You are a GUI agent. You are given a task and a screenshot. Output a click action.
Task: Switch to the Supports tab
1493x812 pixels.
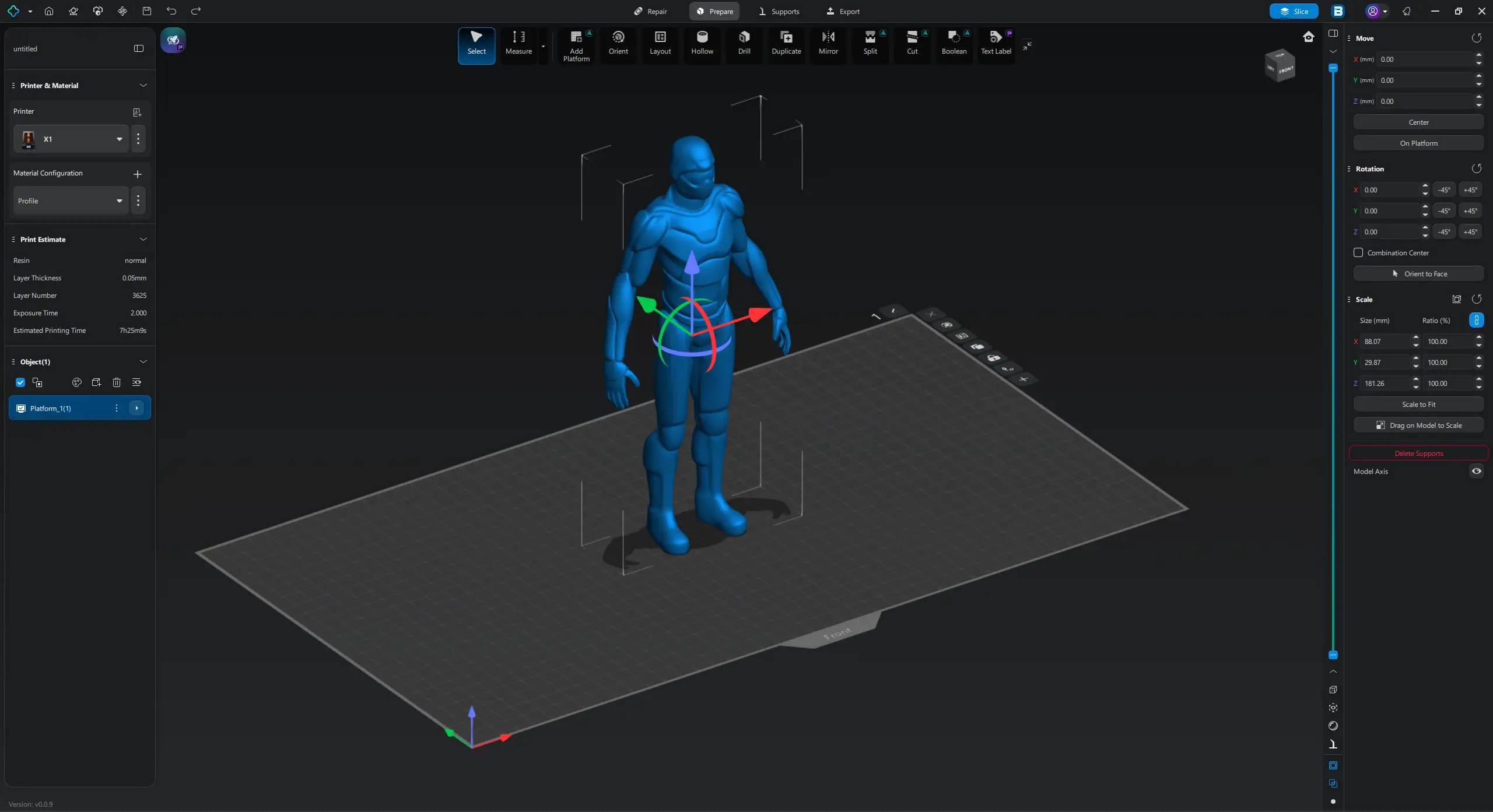click(x=779, y=11)
